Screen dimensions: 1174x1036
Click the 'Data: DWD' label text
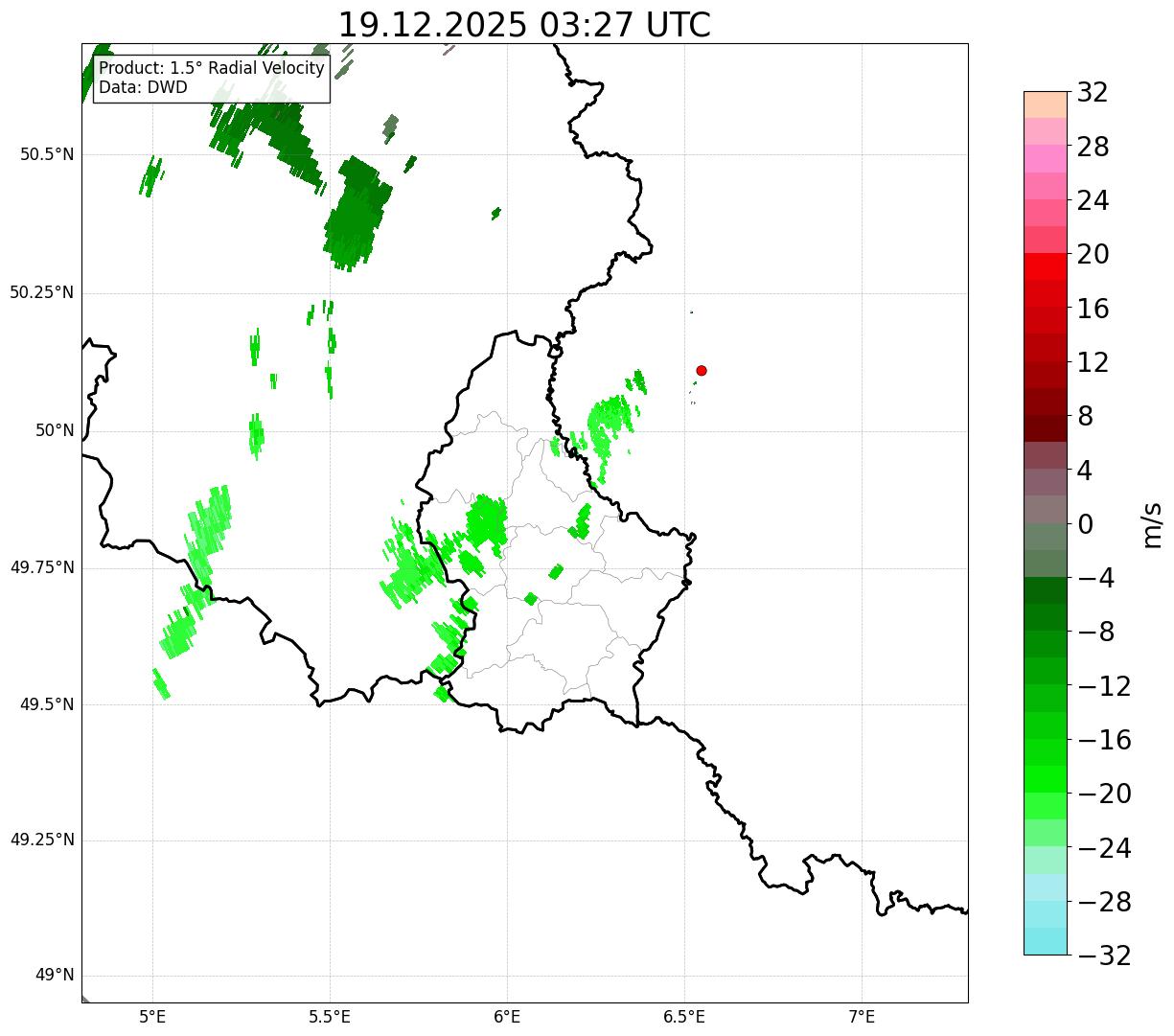coord(144,88)
